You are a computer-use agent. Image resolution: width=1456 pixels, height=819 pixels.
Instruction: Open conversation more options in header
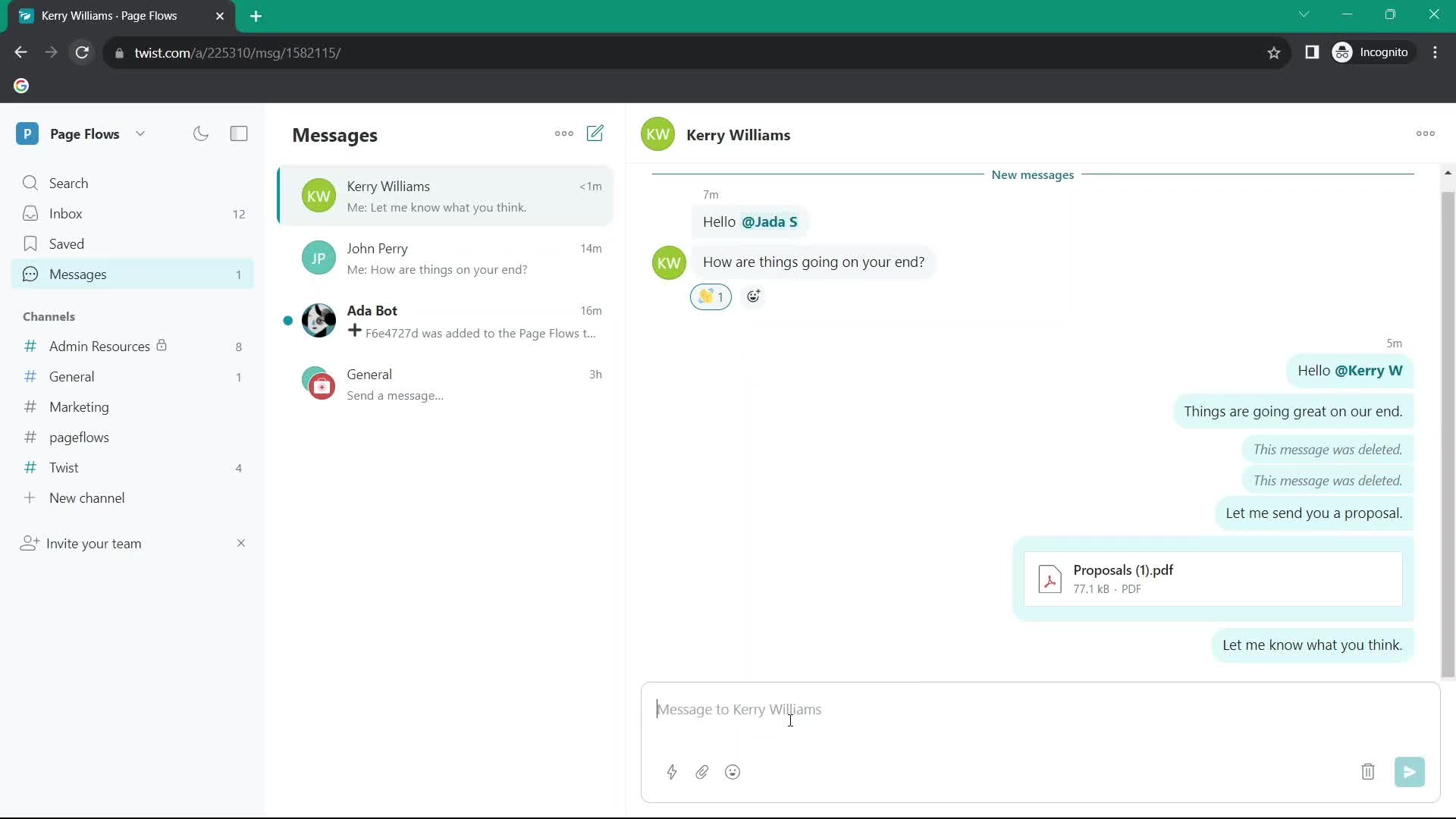coord(1426,133)
